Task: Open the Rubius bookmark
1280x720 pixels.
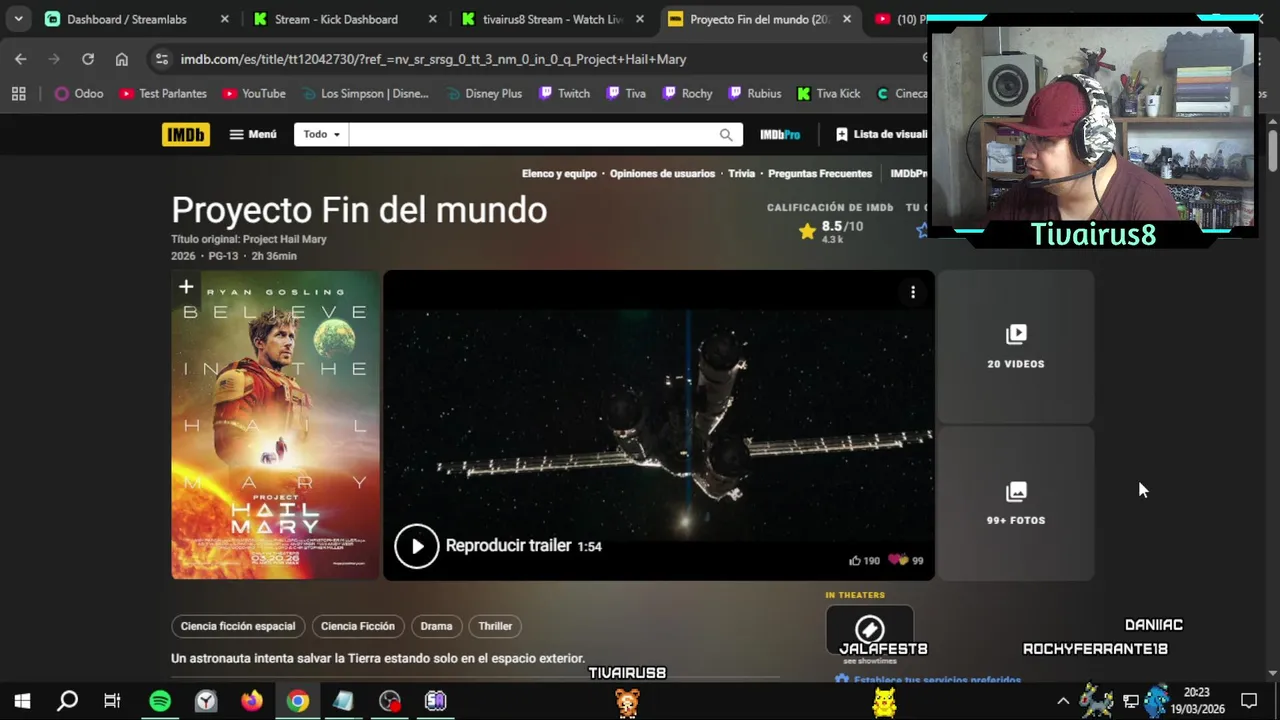Action: coord(754,93)
